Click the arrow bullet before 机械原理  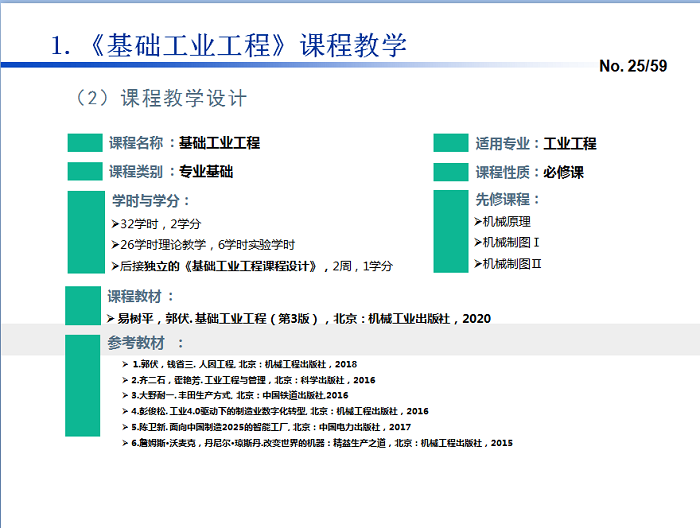point(477,222)
